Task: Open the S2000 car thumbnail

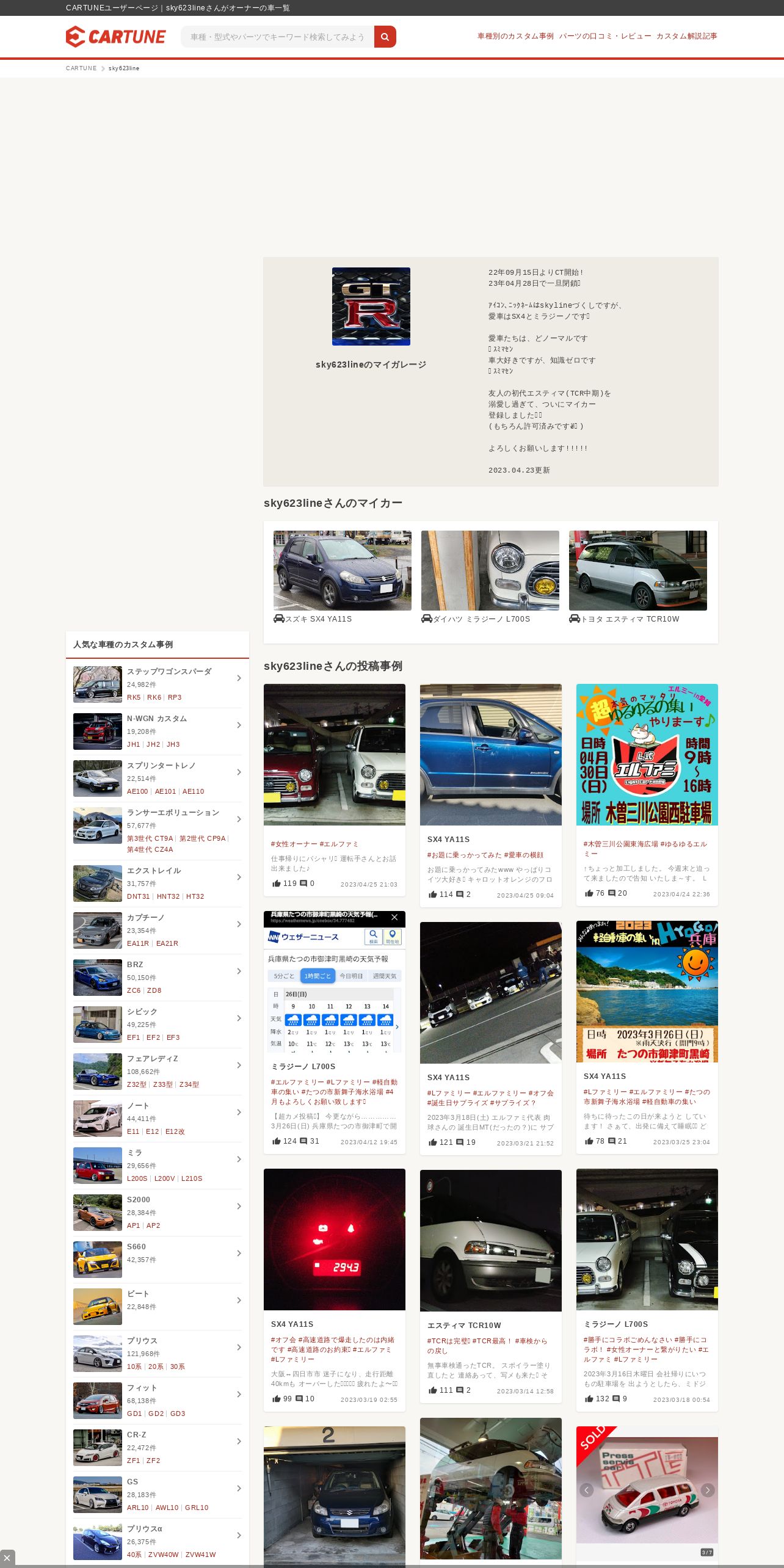Action: tap(98, 1213)
